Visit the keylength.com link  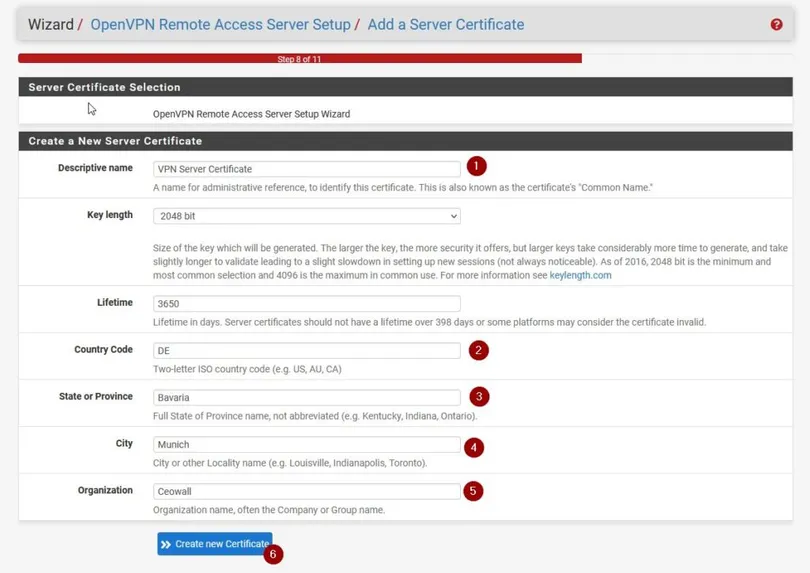click(x=580, y=275)
